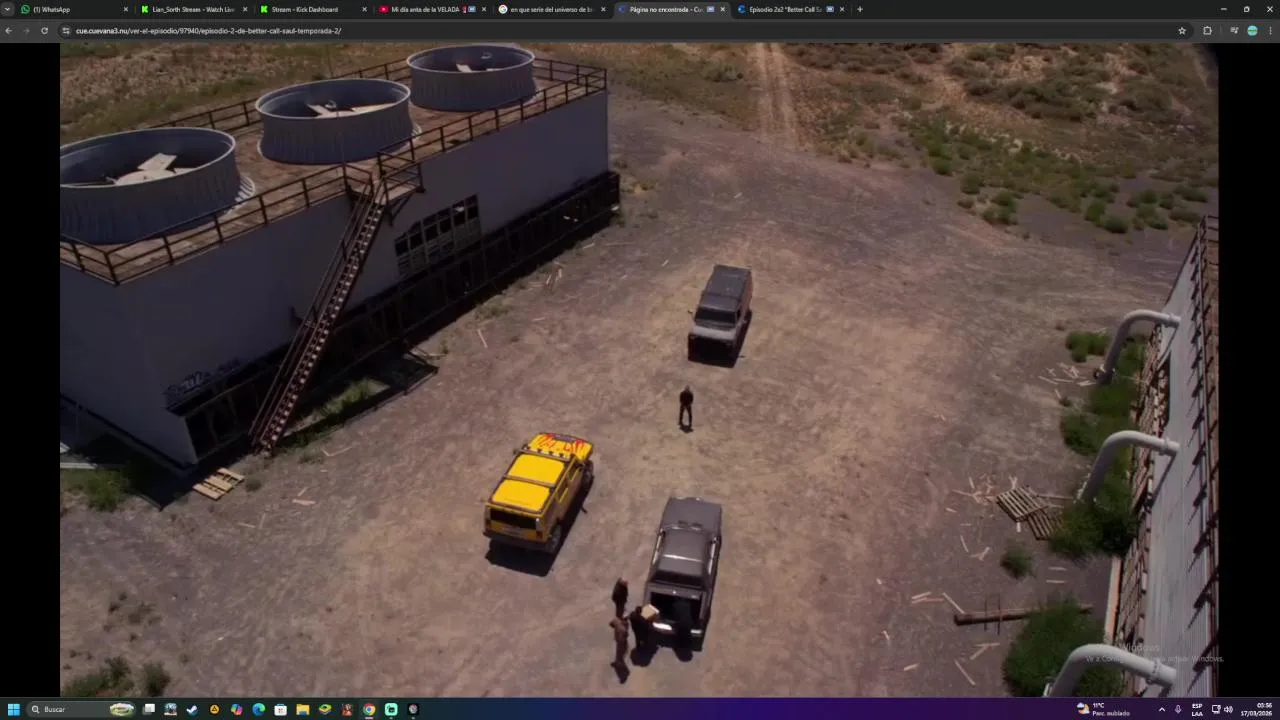Open the clock showing 03:56

(x=1257, y=709)
